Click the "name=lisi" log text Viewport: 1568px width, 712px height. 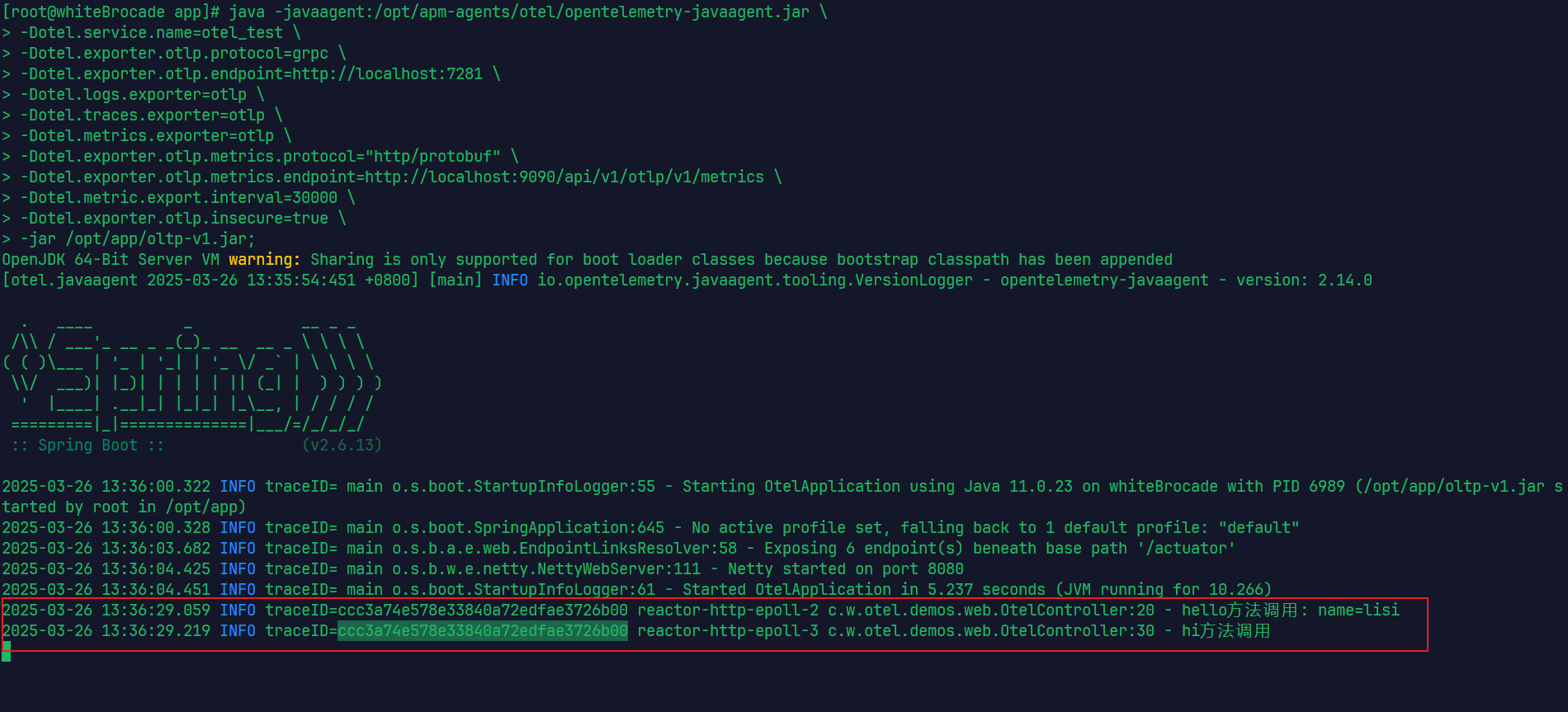(x=1358, y=611)
